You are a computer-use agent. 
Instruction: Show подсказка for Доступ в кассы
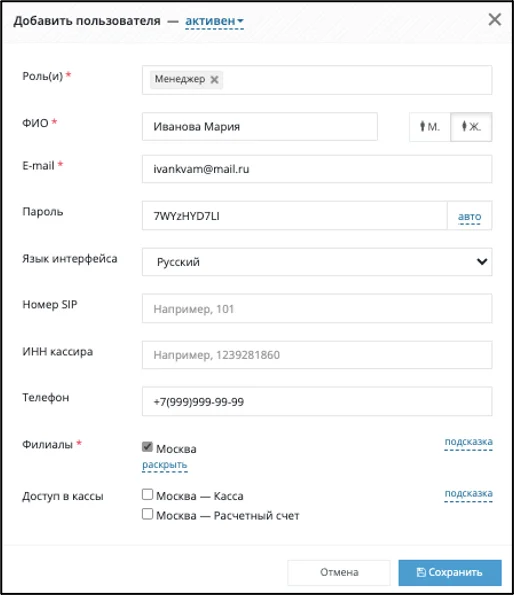click(x=468, y=494)
